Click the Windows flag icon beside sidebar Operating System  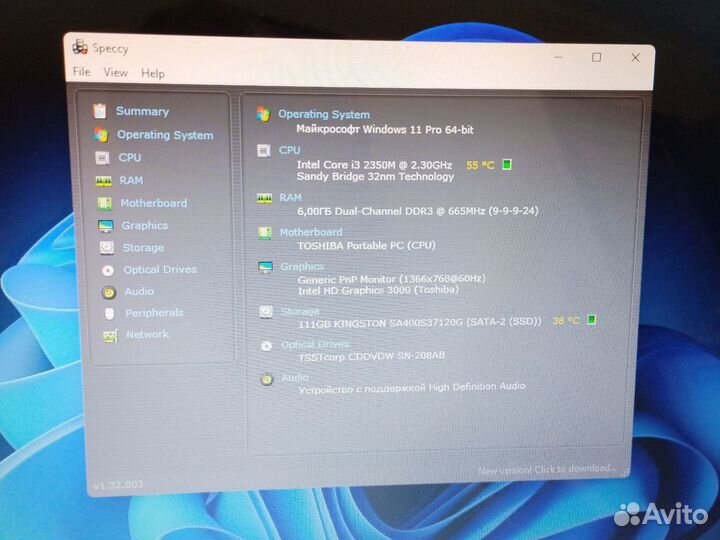(x=101, y=135)
